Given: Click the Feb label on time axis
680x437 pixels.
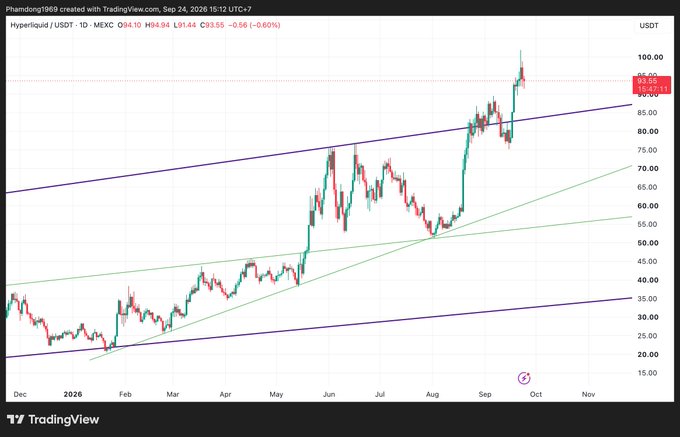Looking at the screenshot, I should coord(125,395).
